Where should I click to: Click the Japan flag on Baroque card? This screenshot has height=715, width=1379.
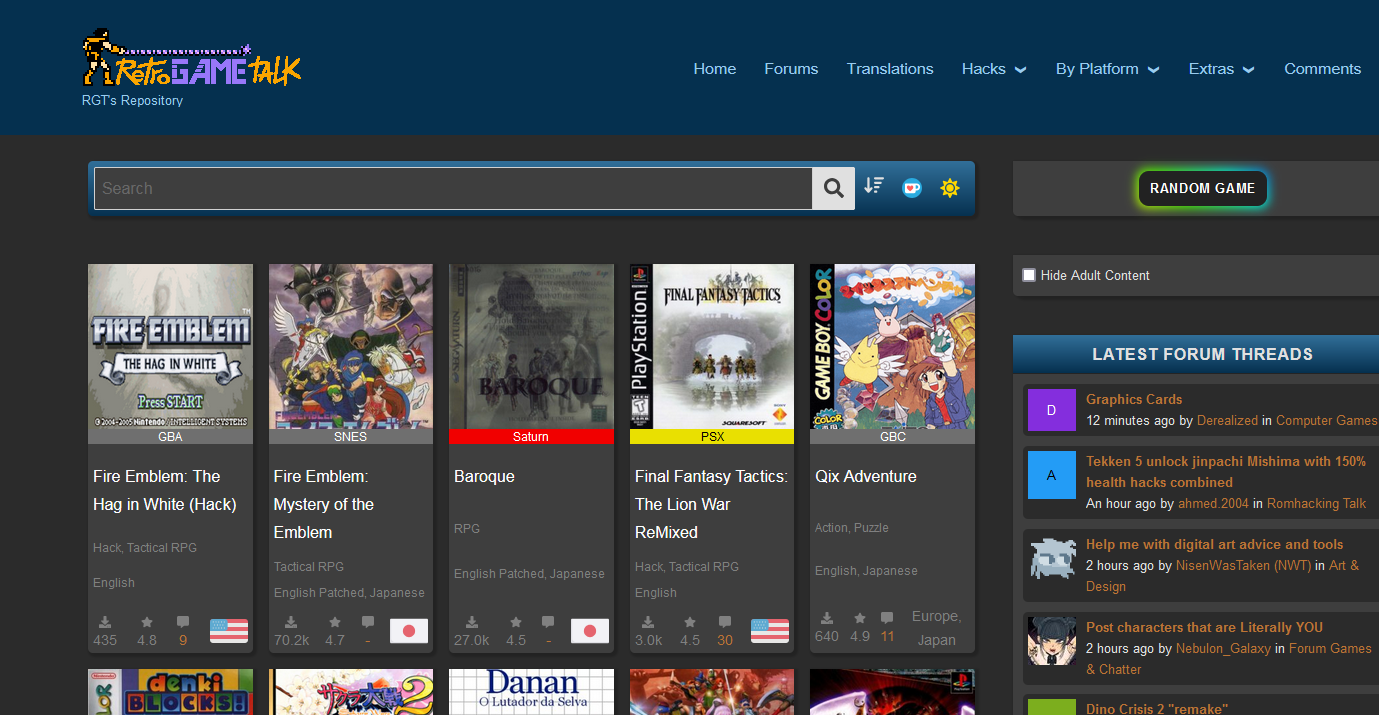click(590, 631)
